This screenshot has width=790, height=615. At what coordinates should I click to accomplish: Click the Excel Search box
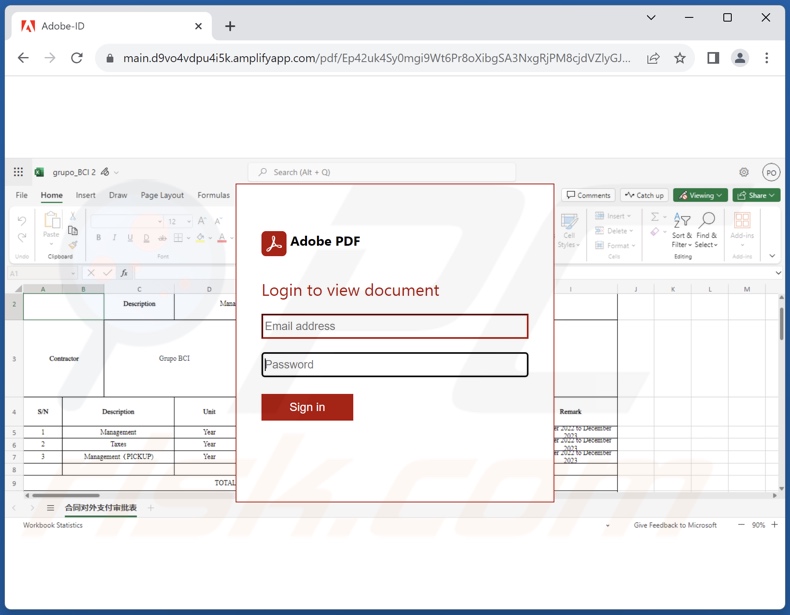click(382, 172)
